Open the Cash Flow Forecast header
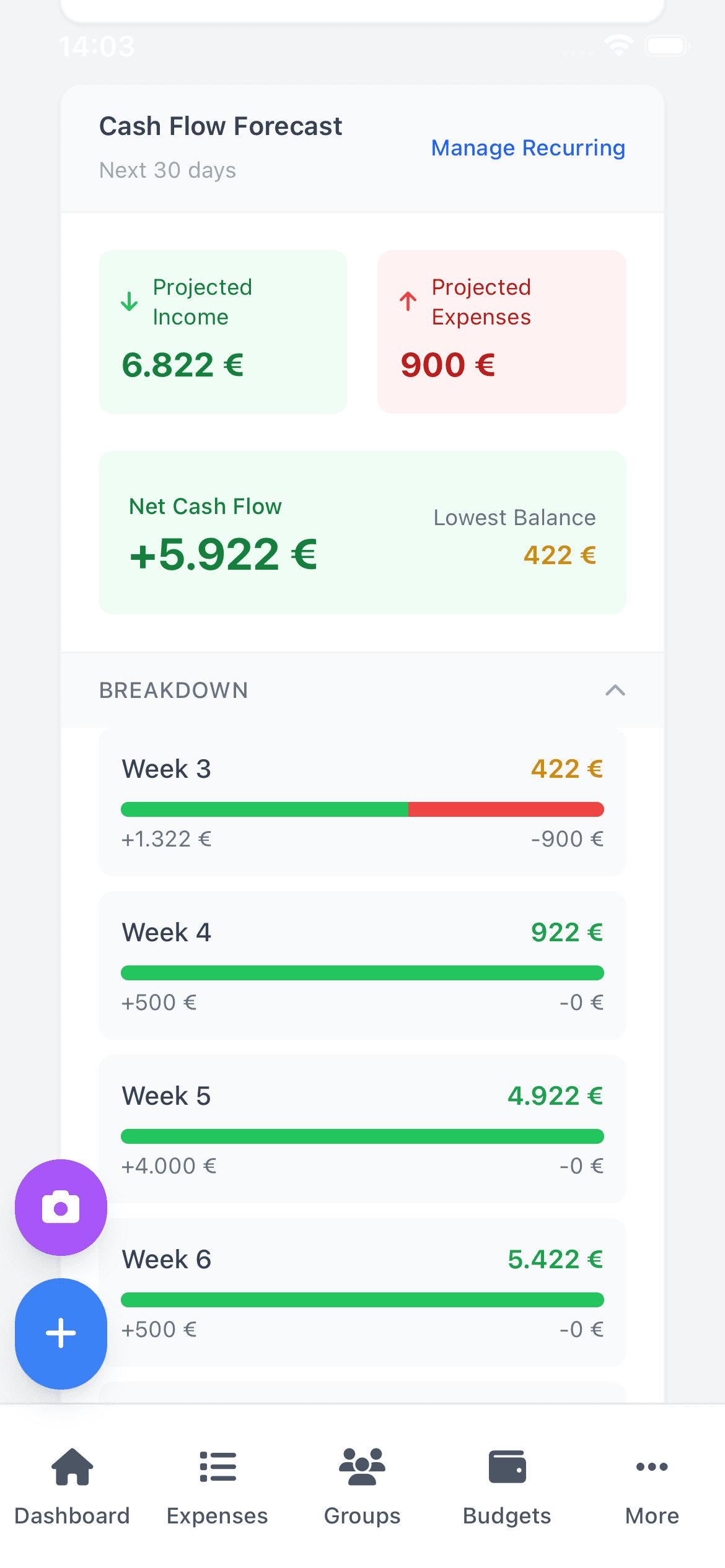Image resolution: width=725 pixels, height=1568 pixels. click(221, 126)
